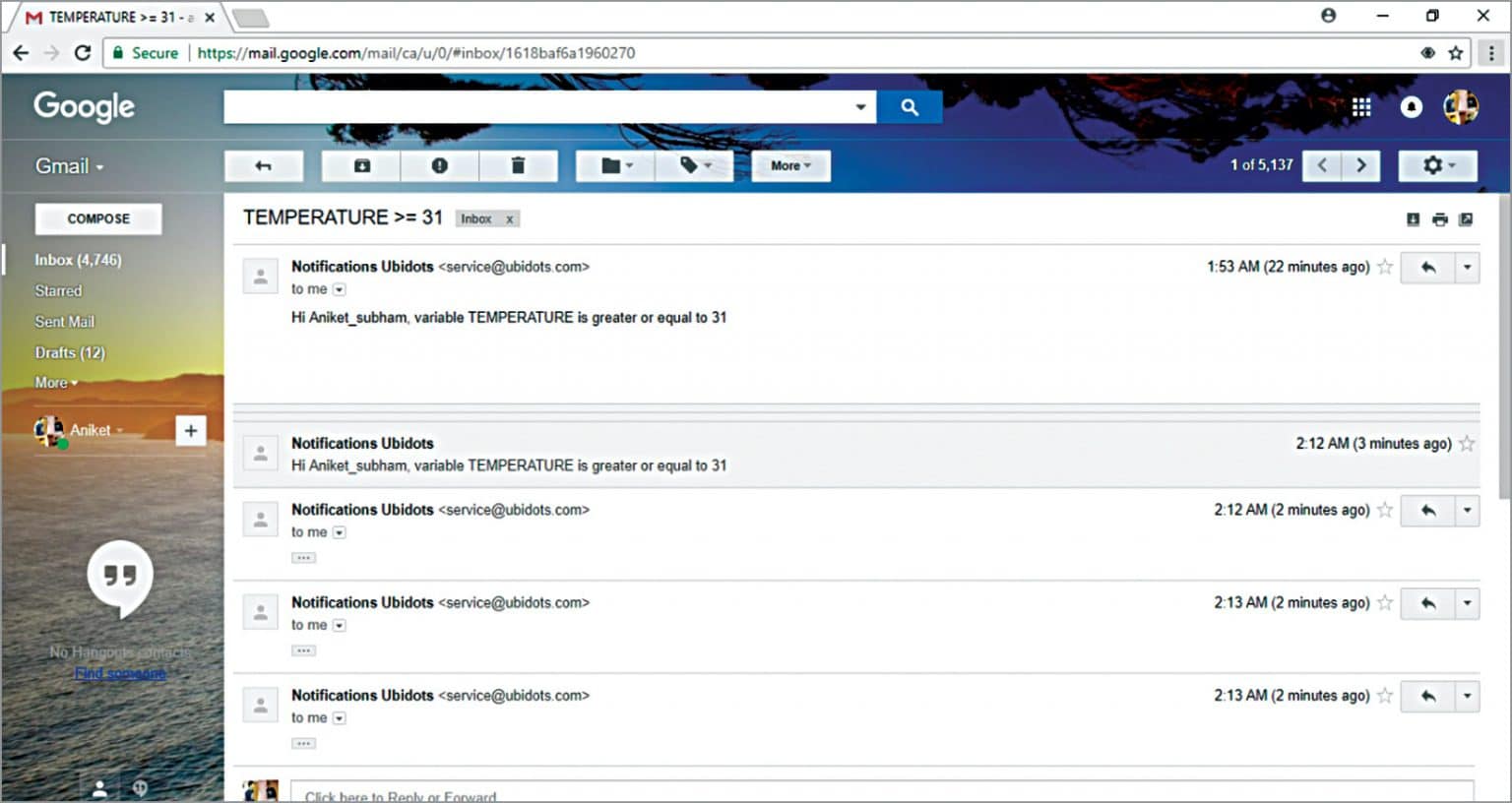This screenshot has width=1512, height=803.
Task: Reply to the 1:53 AM message
Action: [1428, 267]
